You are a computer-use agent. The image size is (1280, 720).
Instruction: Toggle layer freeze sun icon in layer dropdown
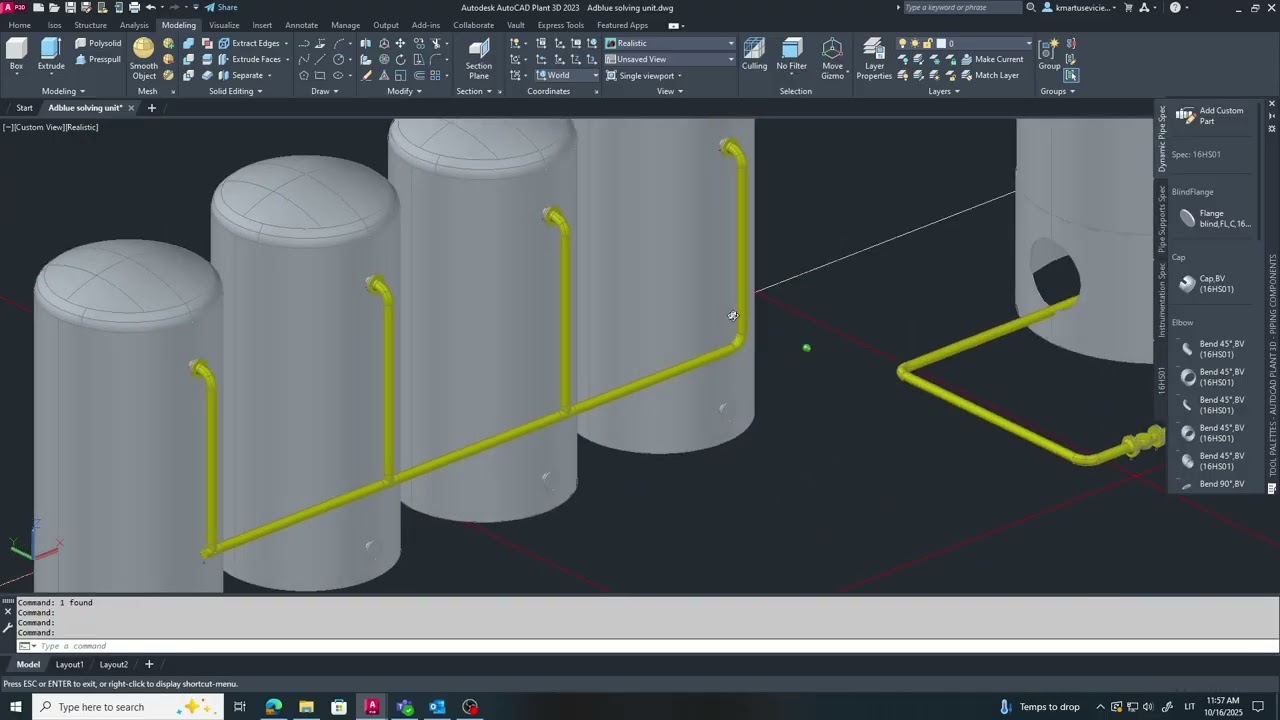coord(915,43)
